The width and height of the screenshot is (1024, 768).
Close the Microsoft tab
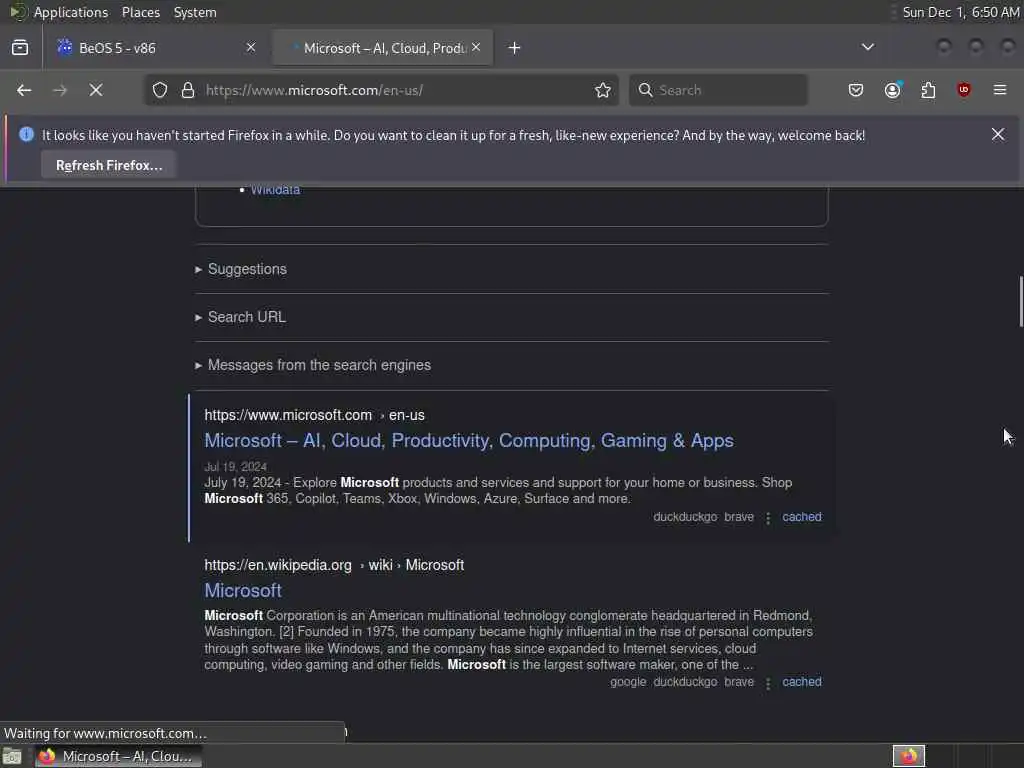(476, 47)
